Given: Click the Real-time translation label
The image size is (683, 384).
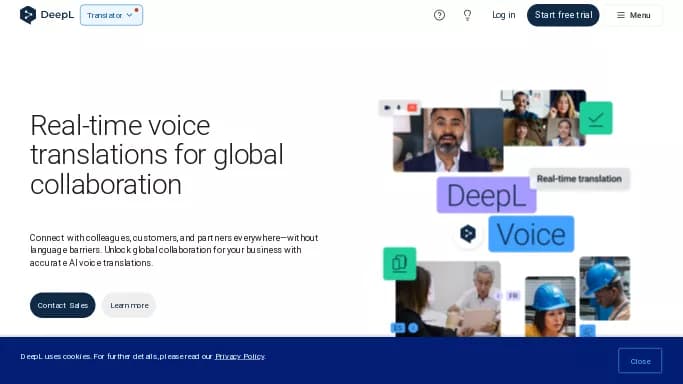Looking at the screenshot, I should pos(579,179).
